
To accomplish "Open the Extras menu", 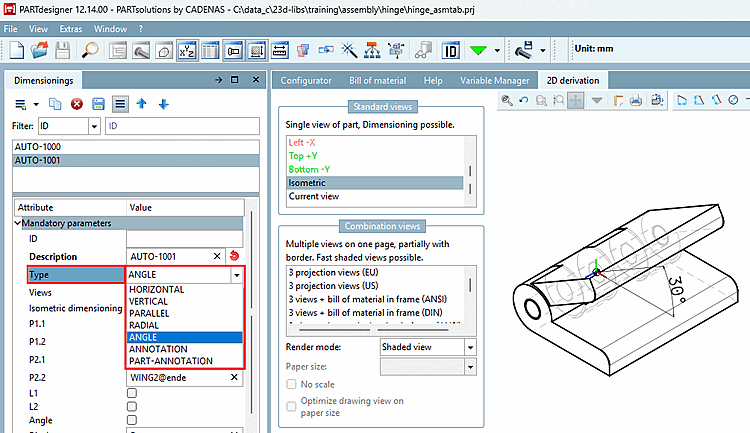I will click(x=71, y=29).
